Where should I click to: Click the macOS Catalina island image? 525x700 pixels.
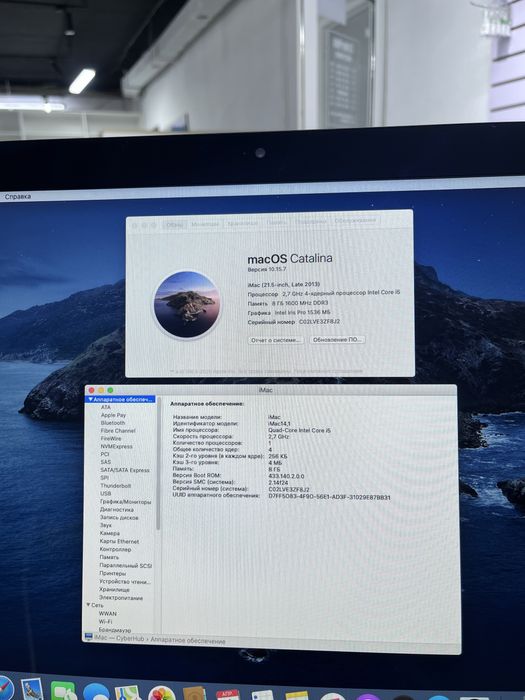click(187, 304)
